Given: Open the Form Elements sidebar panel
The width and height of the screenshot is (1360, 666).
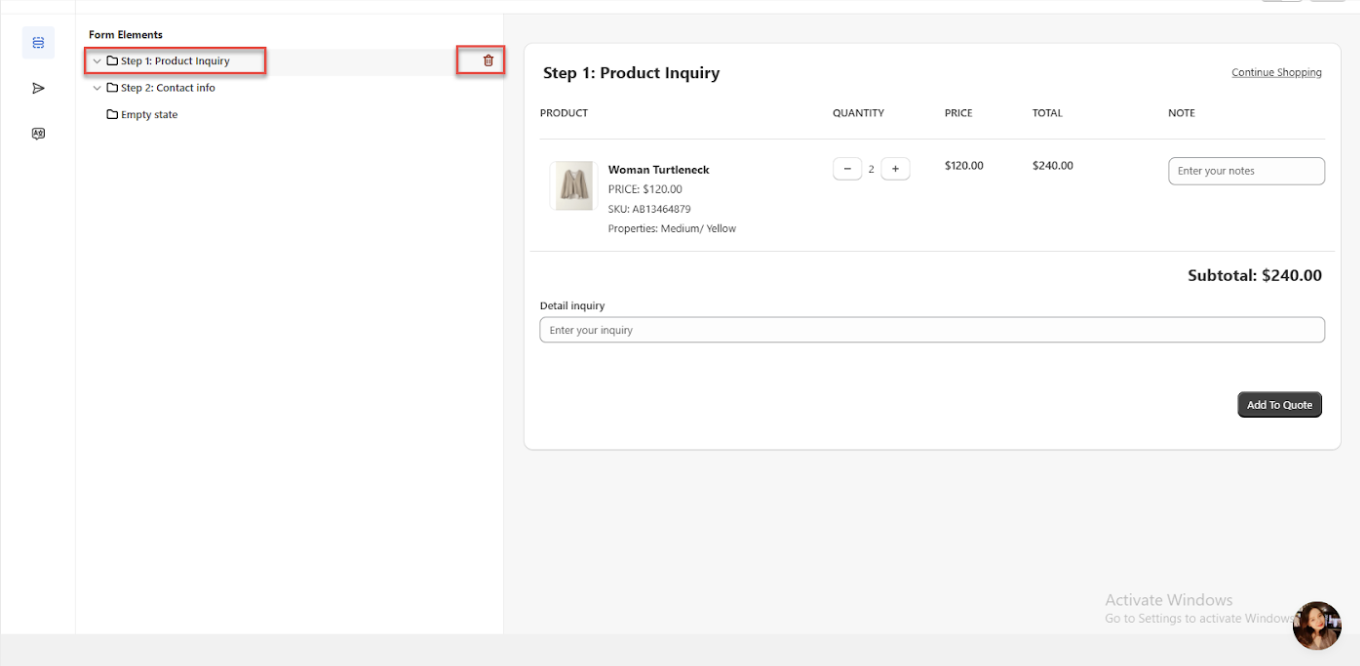Looking at the screenshot, I should pyautogui.click(x=38, y=43).
